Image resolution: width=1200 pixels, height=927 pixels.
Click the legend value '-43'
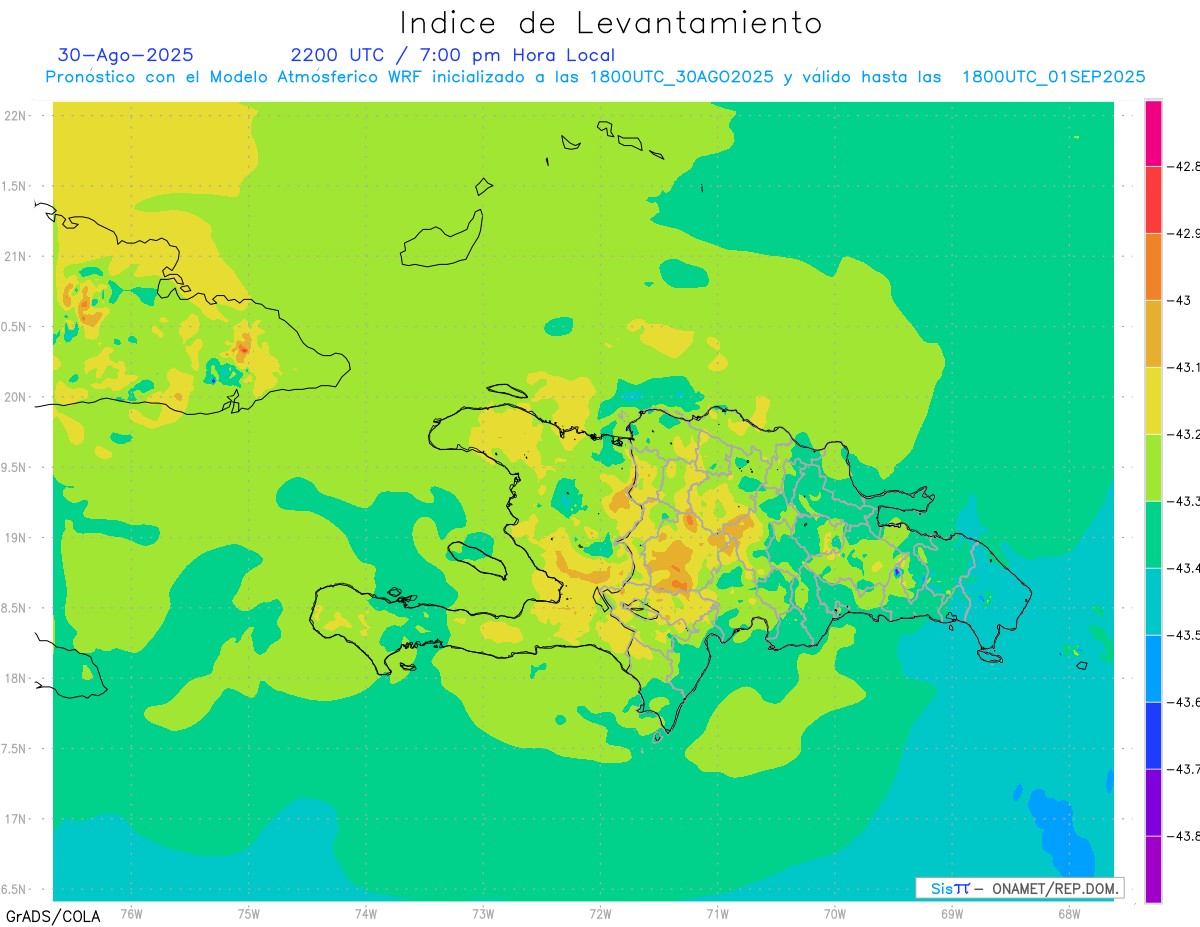coord(1180,300)
